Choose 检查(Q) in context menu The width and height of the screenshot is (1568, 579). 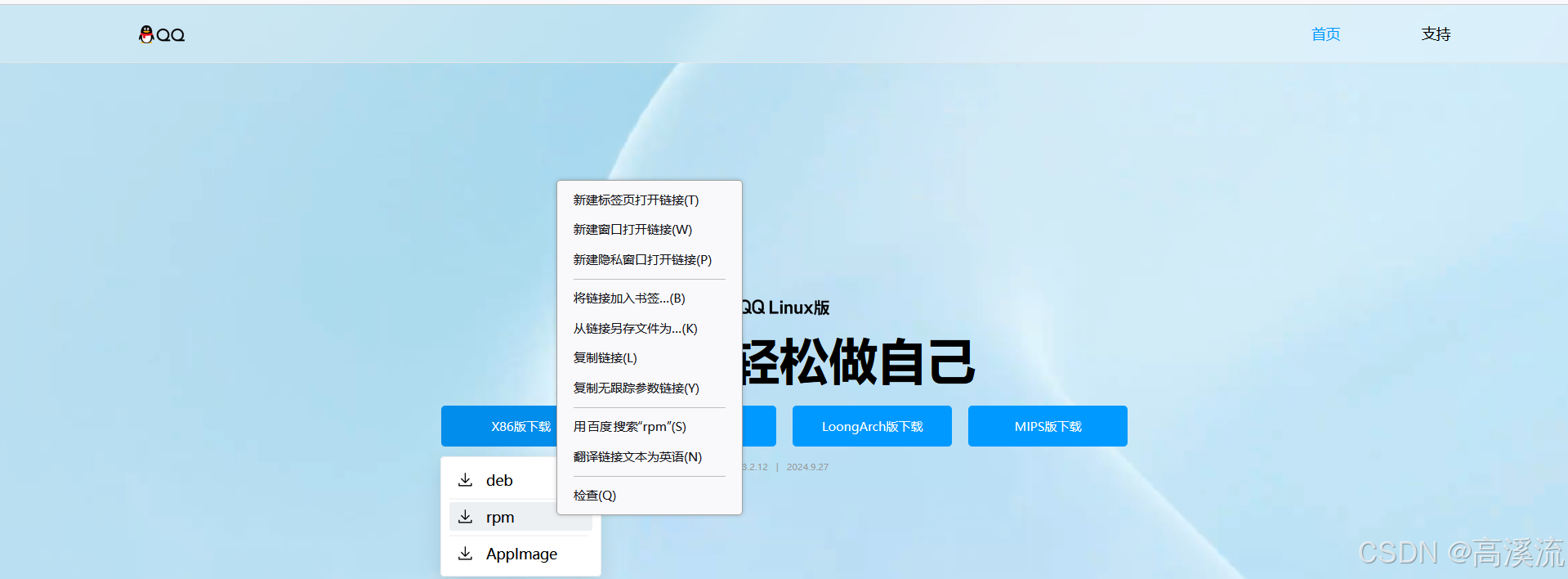point(650,496)
